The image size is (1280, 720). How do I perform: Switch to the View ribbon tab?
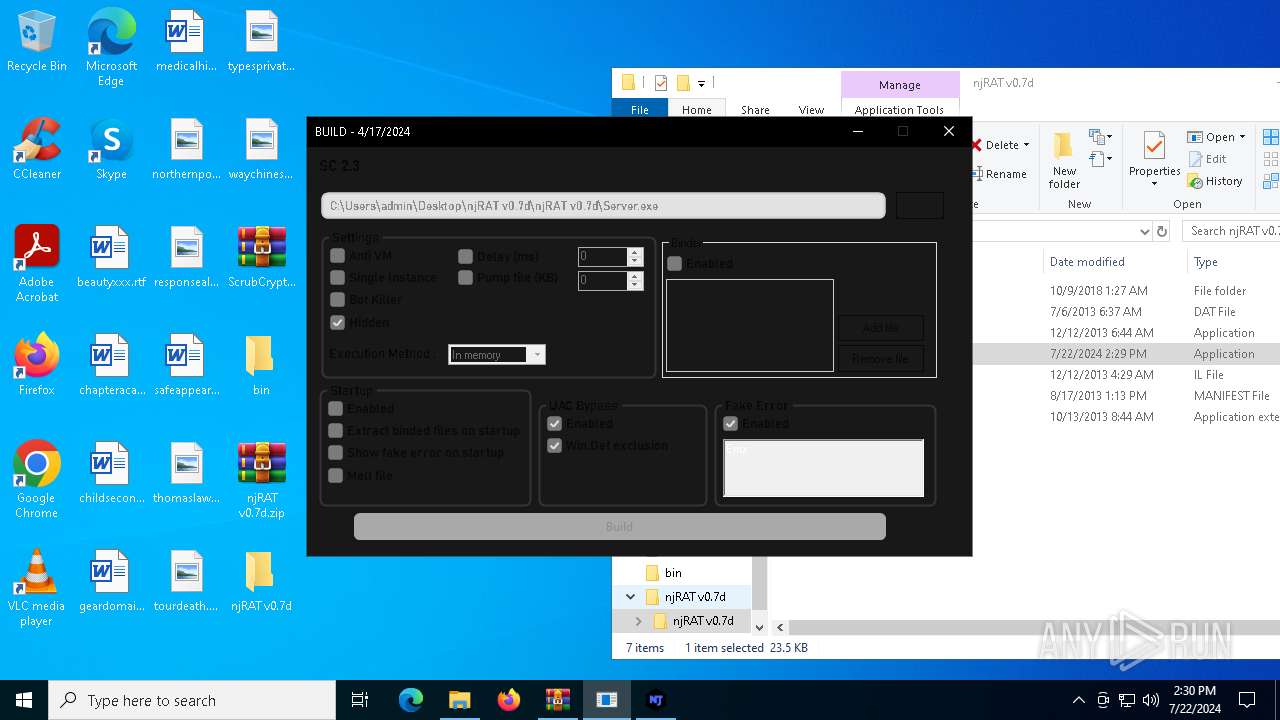pyautogui.click(x=811, y=110)
